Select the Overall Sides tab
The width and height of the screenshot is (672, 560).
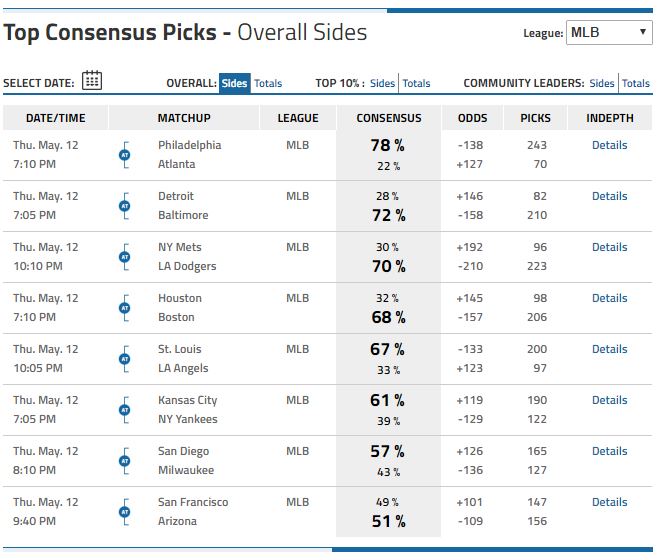(234, 84)
